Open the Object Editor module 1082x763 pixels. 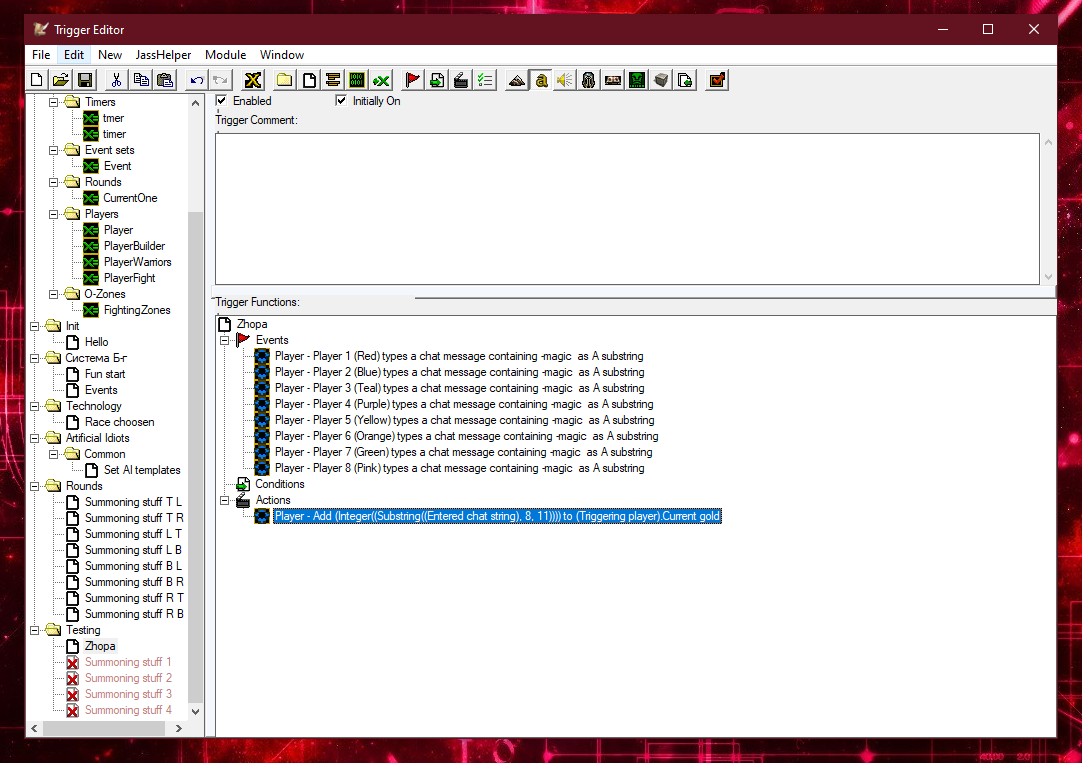[x=589, y=80]
